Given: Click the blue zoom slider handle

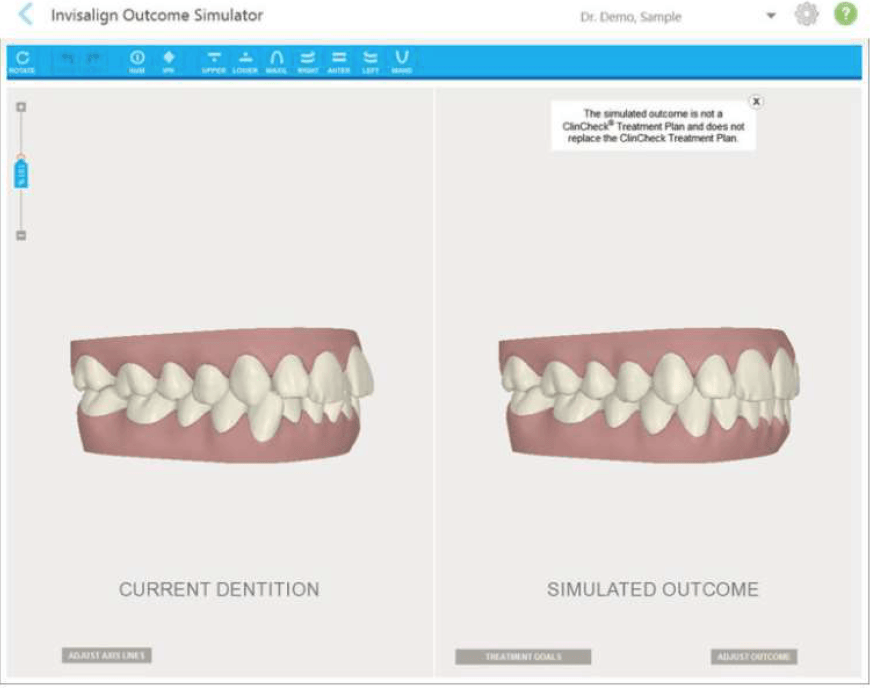Looking at the screenshot, I should pos(21,173).
